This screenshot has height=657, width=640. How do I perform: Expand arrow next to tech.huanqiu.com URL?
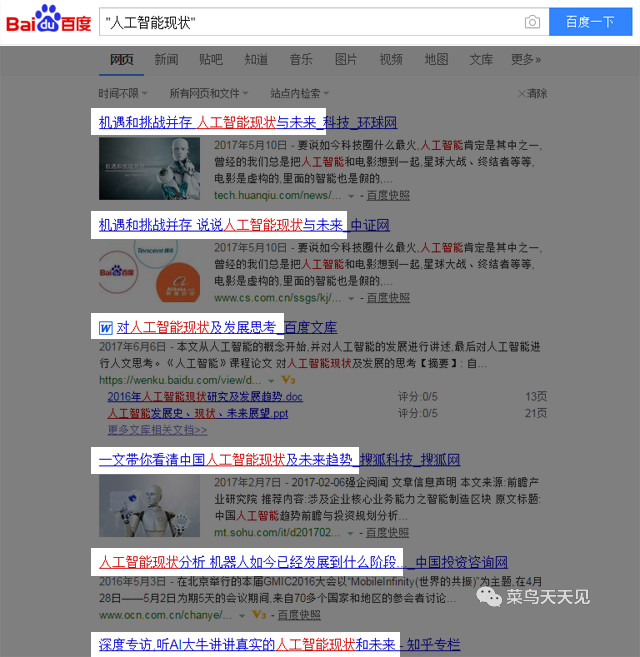tap(351, 196)
